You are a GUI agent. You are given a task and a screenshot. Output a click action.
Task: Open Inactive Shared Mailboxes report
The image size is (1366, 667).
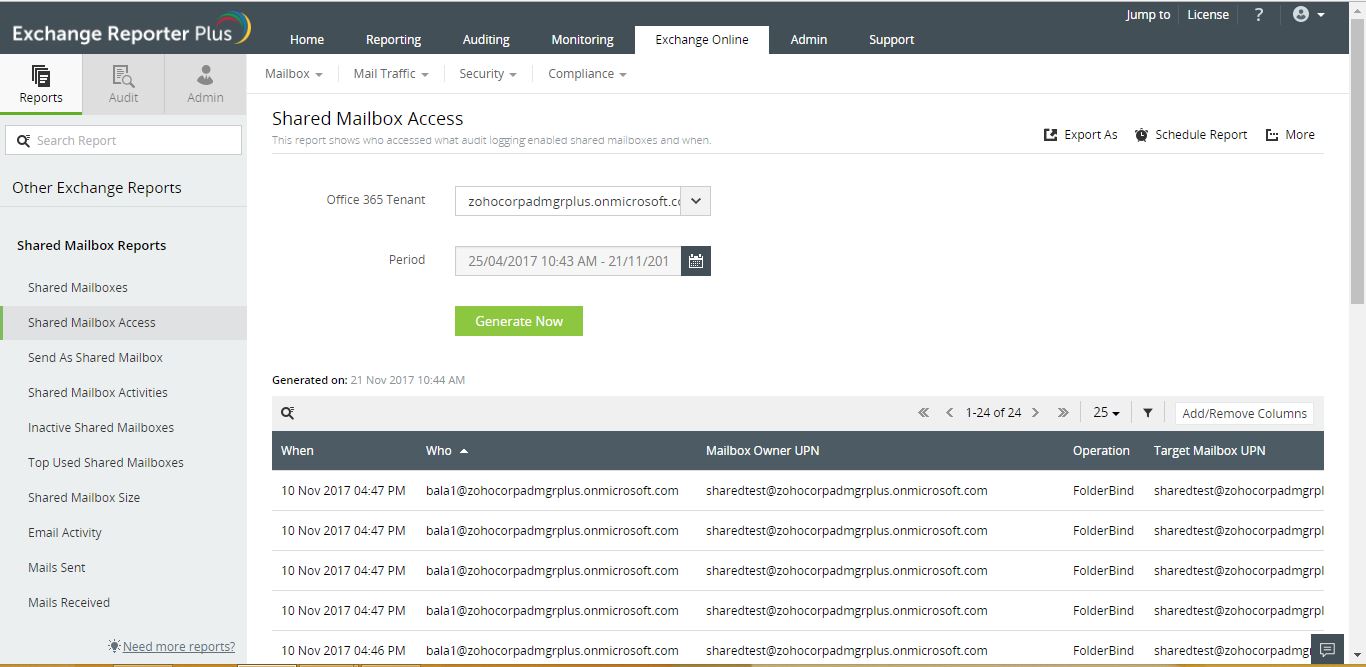[x=101, y=428]
